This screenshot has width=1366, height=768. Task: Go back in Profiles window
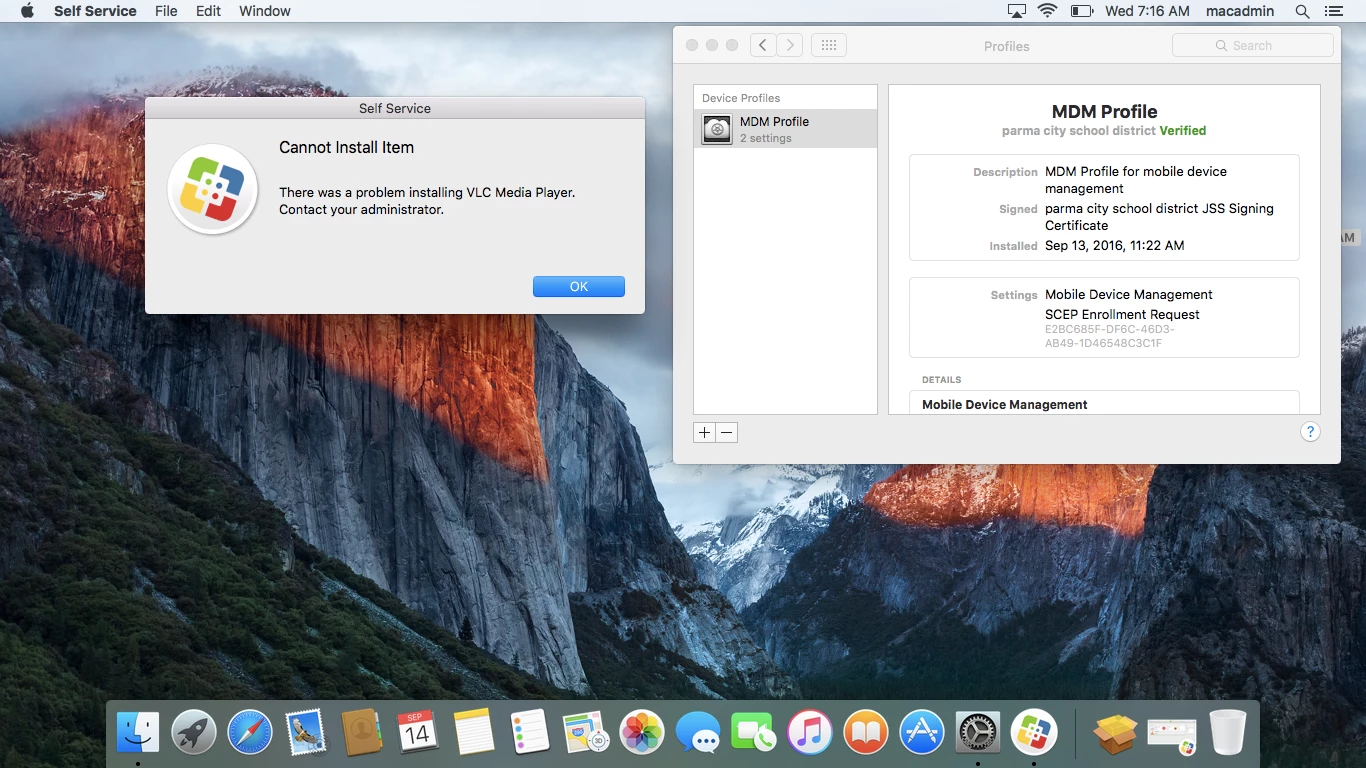pyautogui.click(x=763, y=45)
